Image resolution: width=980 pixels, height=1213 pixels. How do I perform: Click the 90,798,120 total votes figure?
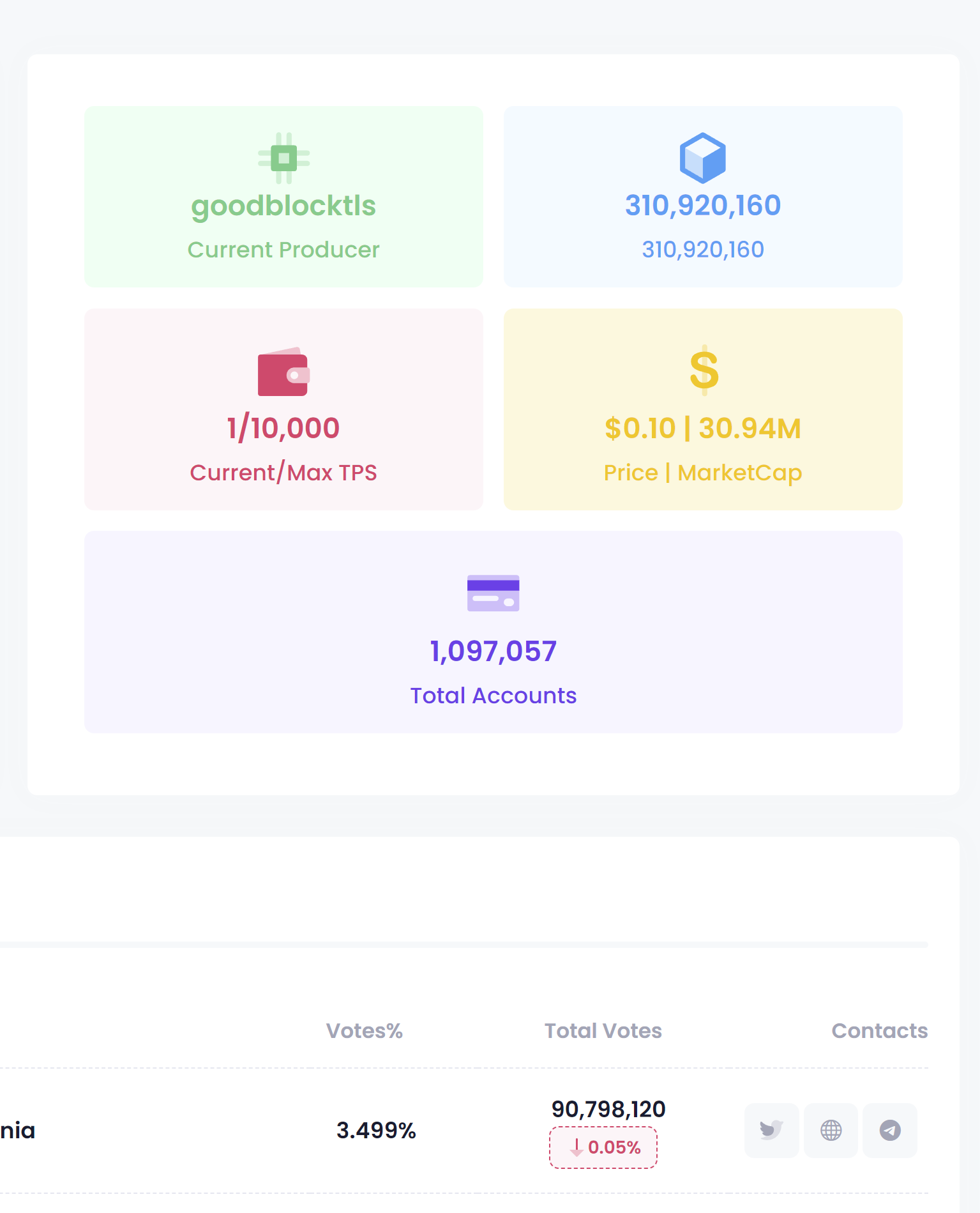tap(608, 1109)
